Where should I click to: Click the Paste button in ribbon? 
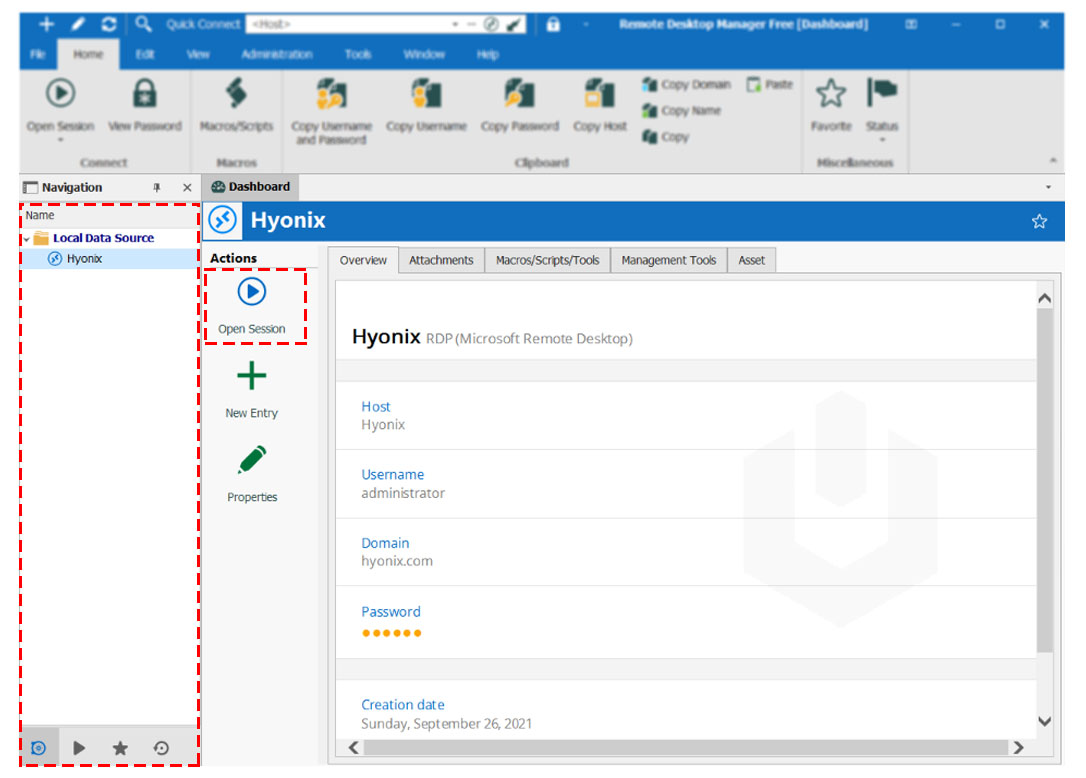769,85
